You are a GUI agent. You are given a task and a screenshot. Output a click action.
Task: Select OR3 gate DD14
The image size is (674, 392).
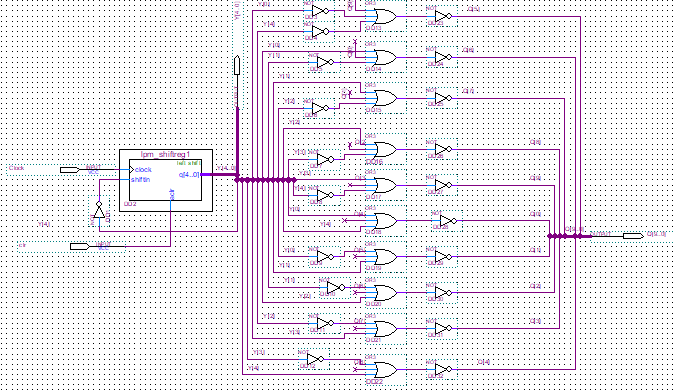(x=386, y=57)
